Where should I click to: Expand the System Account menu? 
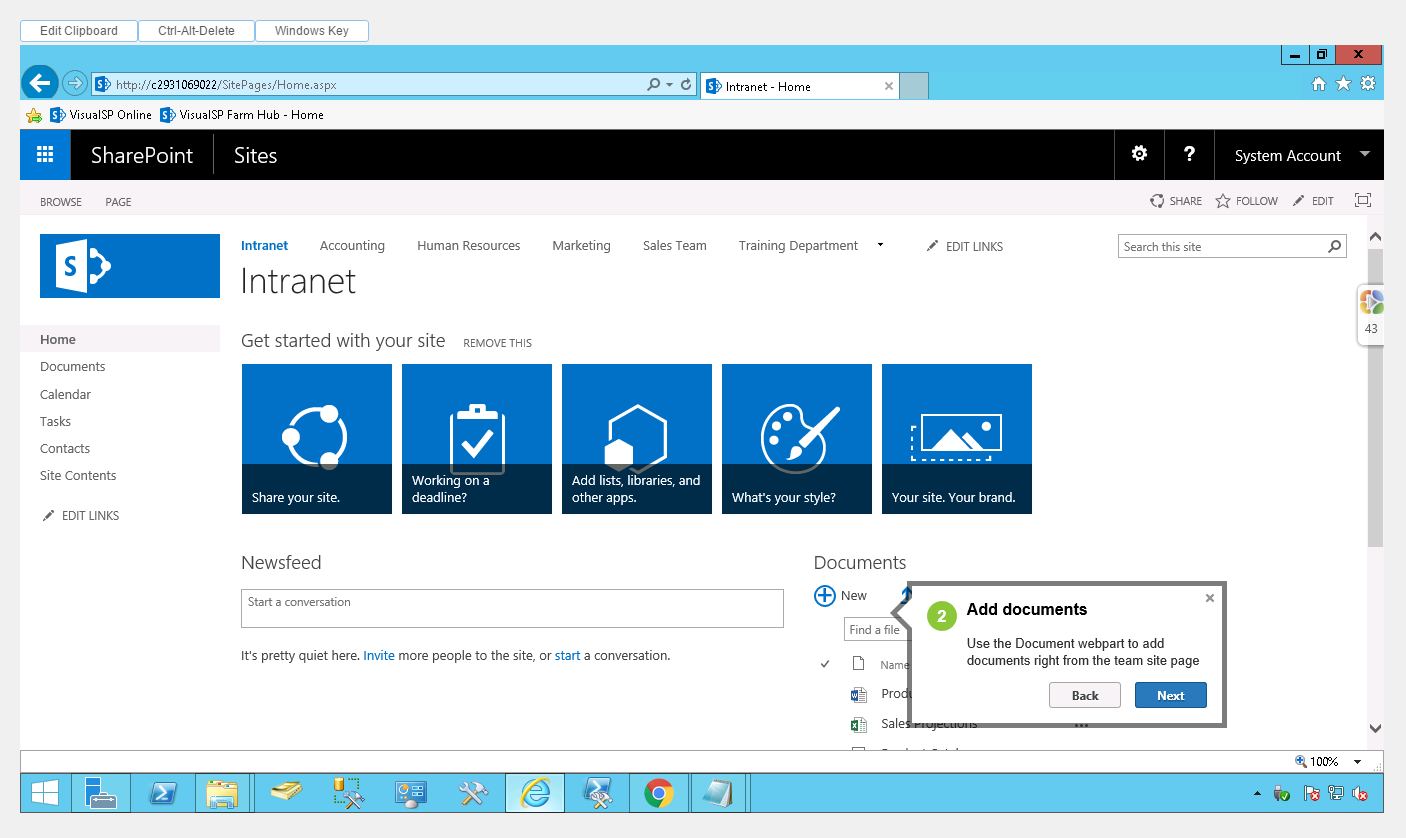pos(1301,155)
